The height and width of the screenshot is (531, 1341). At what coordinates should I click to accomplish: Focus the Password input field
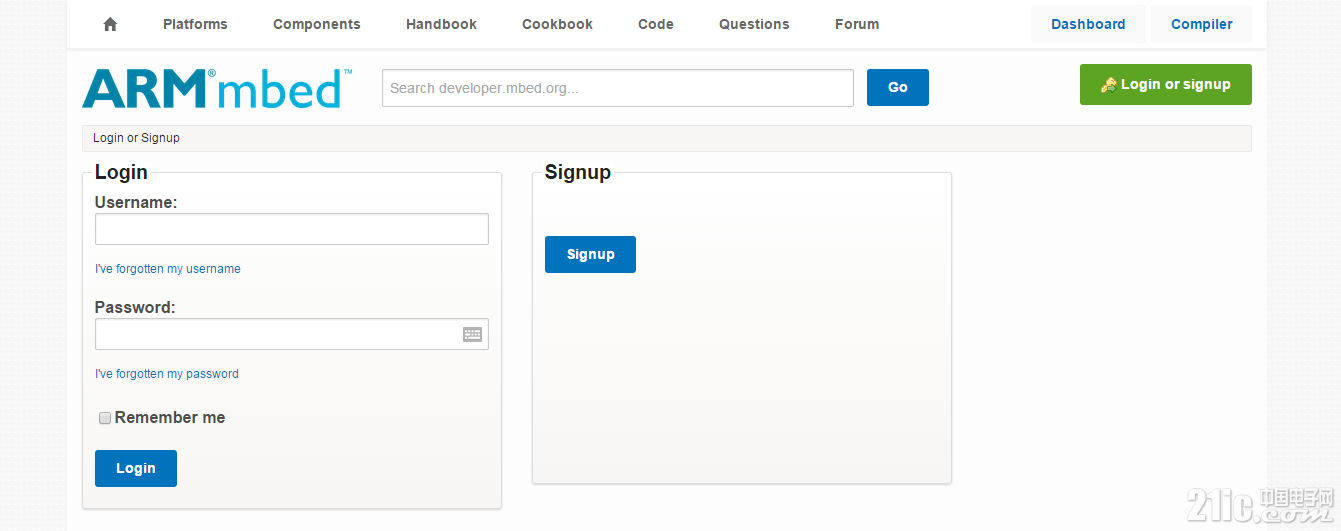(x=292, y=334)
